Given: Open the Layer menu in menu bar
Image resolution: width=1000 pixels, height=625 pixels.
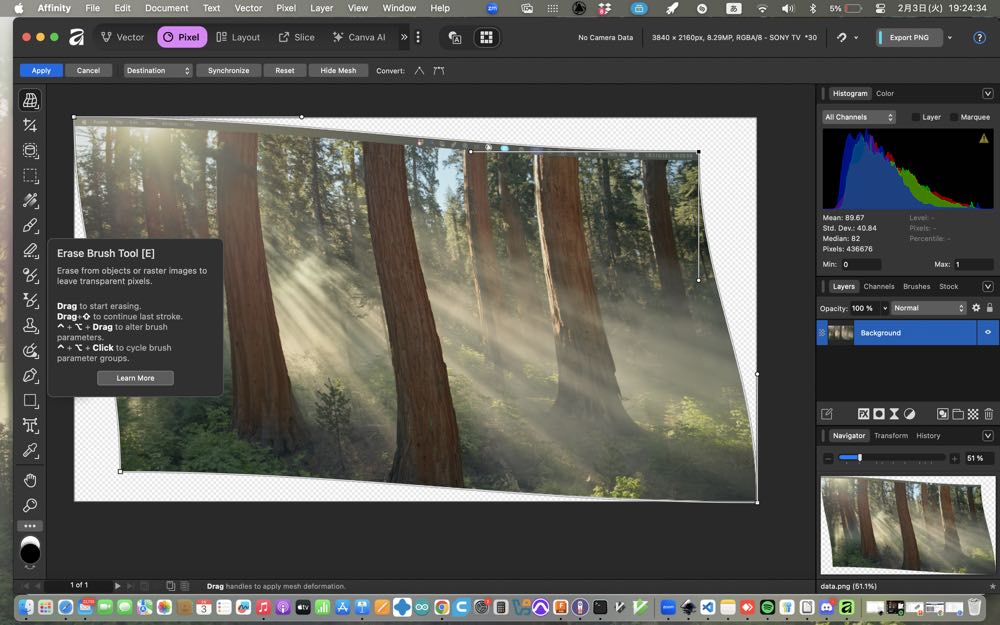Looking at the screenshot, I should point(321,8).
